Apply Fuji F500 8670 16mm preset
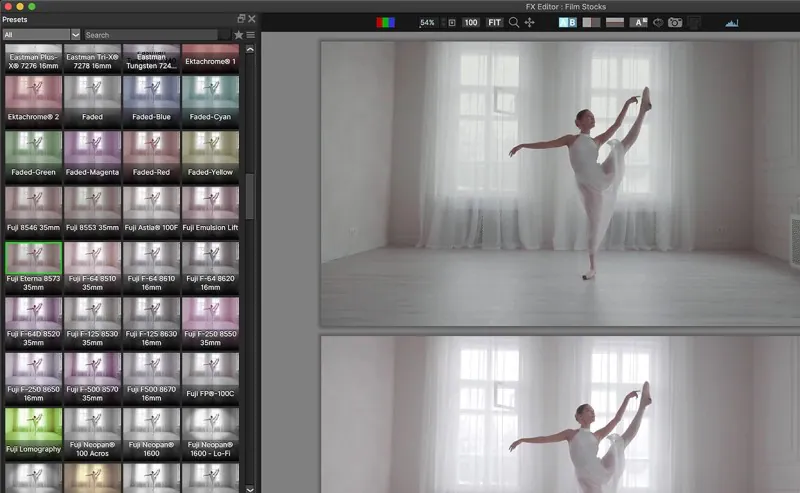Screen dimensions: 800x493 151,378
